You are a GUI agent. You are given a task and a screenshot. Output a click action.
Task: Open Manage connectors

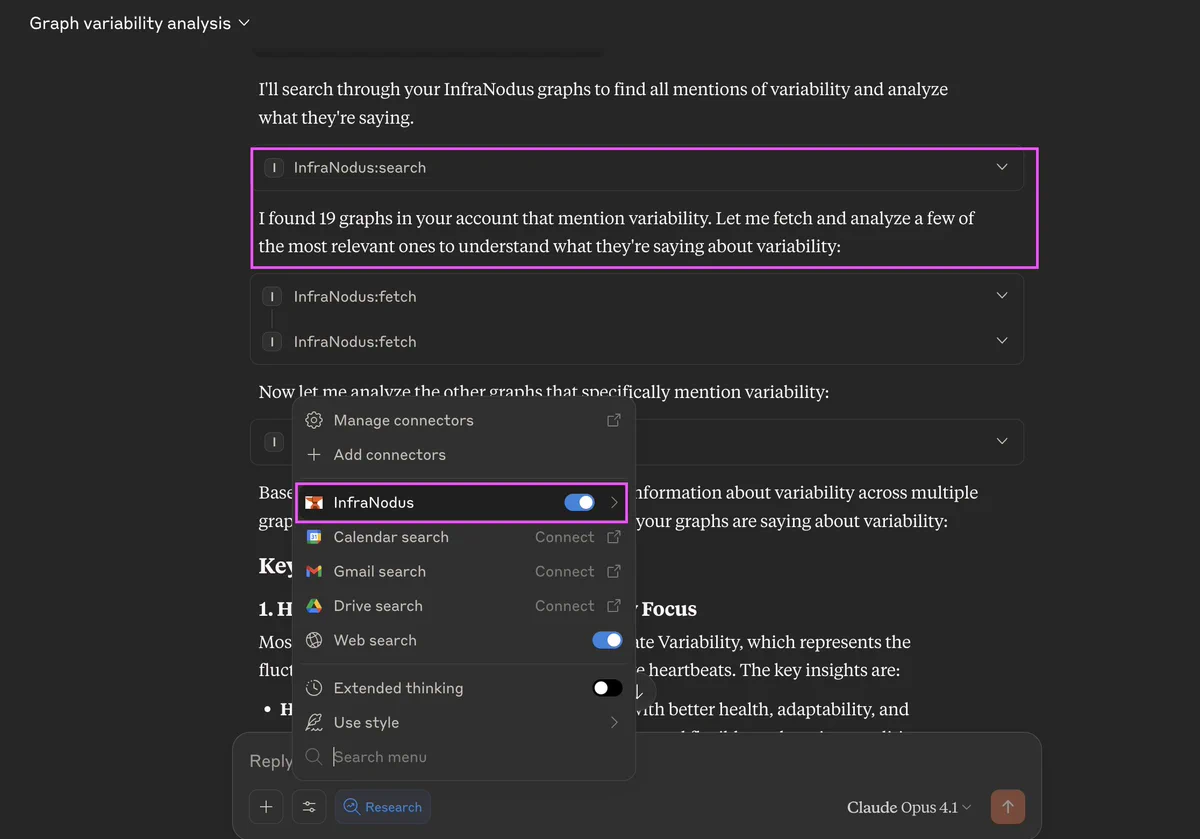click(464, 420)
